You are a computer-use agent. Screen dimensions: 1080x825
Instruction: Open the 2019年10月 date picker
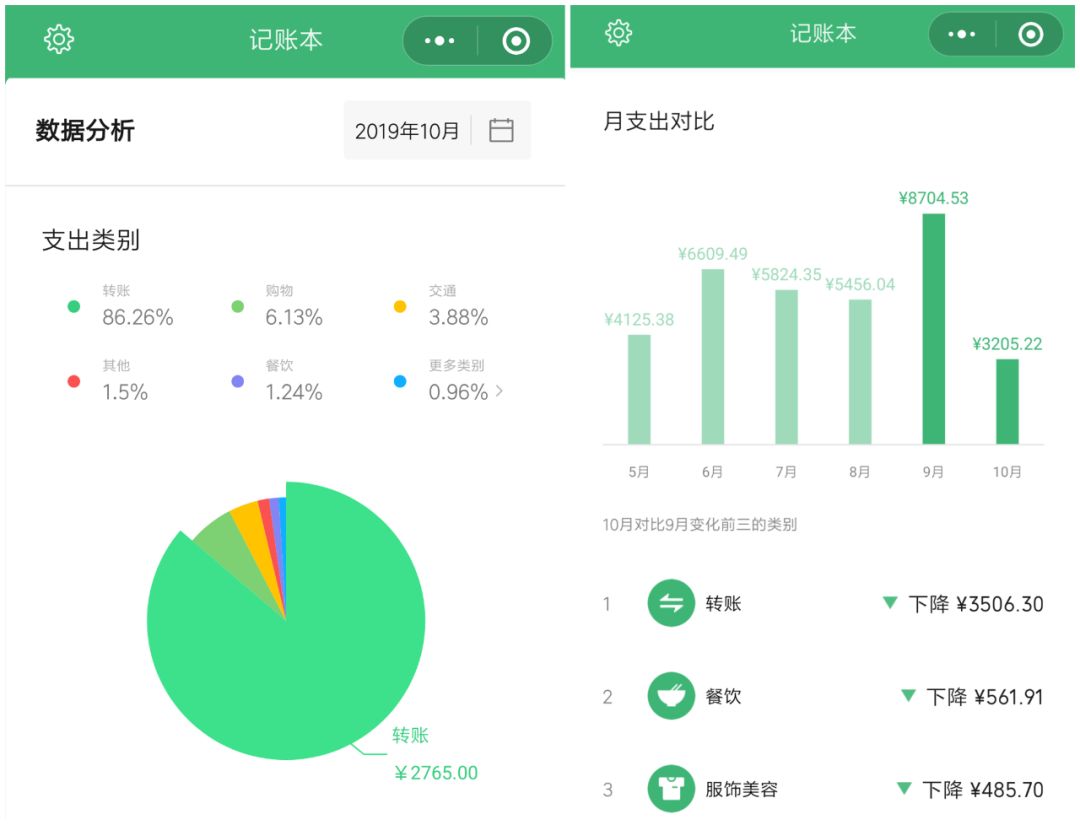pos(437,130)
